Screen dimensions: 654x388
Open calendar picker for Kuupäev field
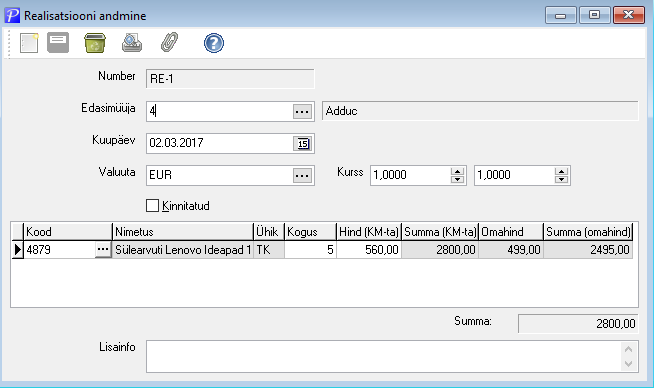pos(303,144)
